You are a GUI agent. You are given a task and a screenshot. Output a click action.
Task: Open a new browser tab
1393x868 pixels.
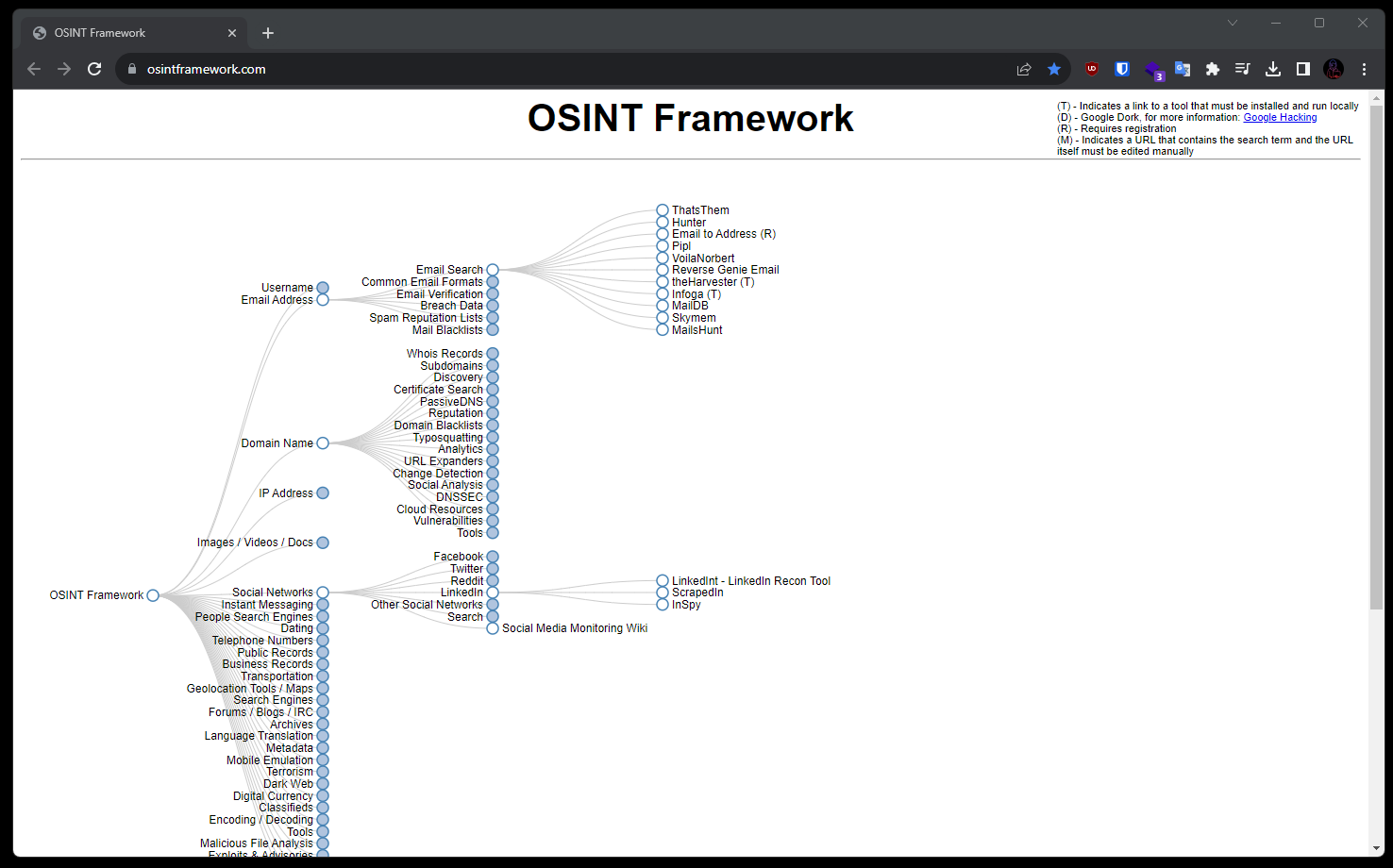tap(268, 33)
